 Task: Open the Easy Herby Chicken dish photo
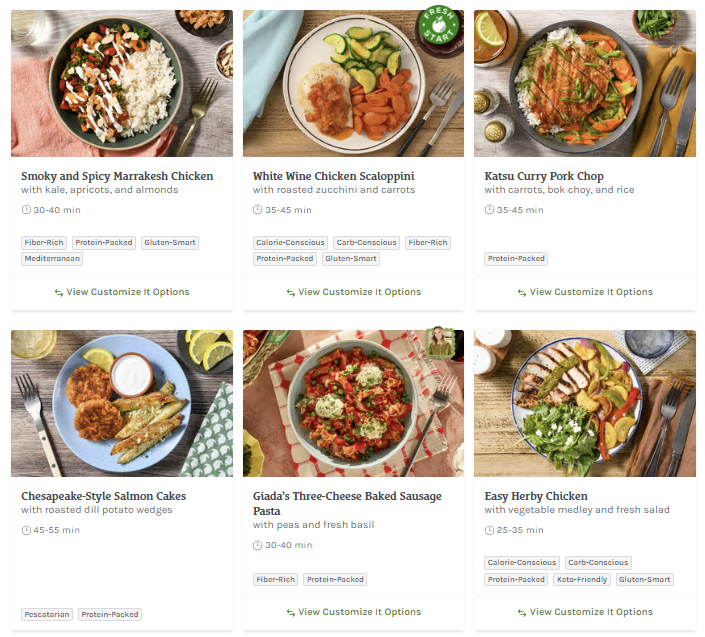pyautogui.click(x=584, y=403)
